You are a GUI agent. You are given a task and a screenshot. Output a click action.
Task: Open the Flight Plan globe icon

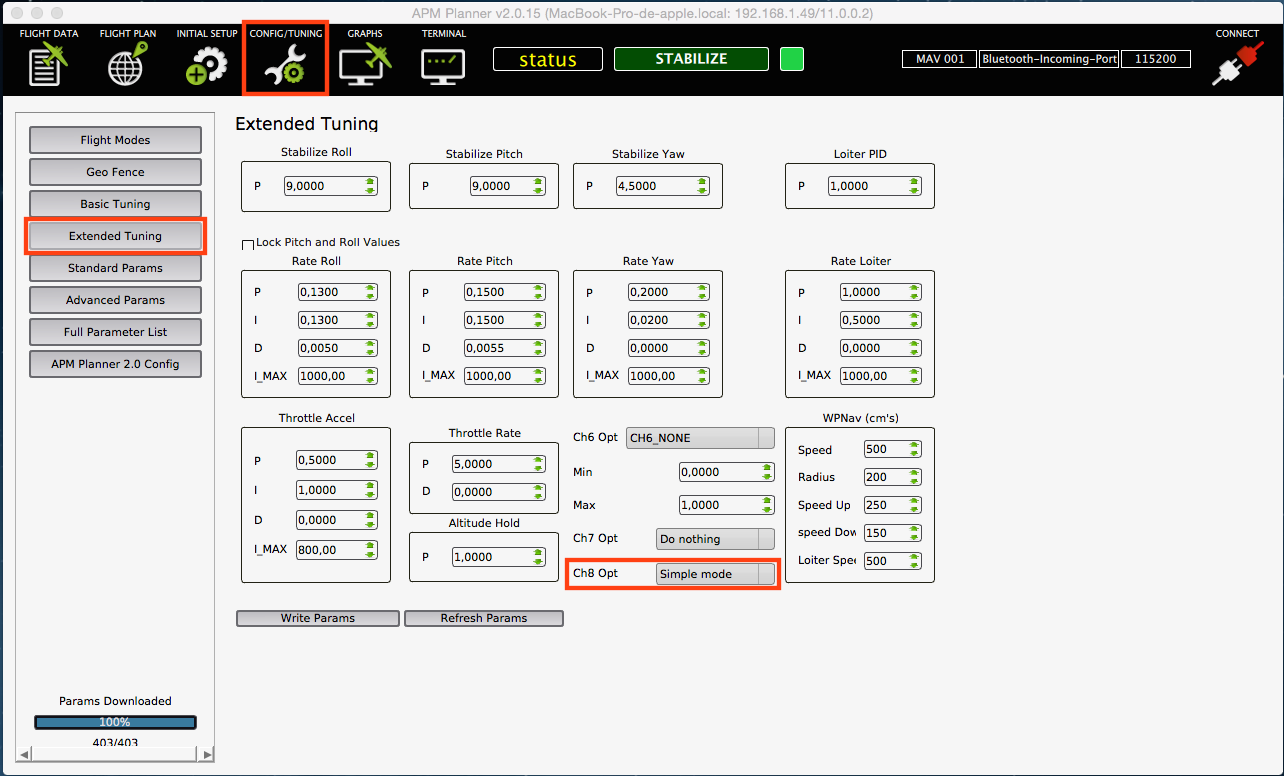[x=127, y=66]
